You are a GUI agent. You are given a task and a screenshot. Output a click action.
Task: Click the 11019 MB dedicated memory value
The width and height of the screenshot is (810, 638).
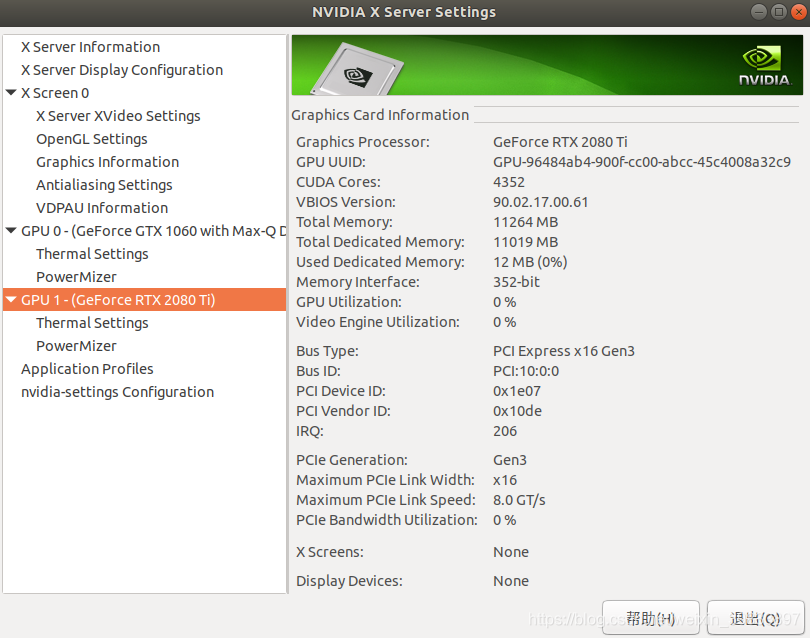(x=525, y=242)
